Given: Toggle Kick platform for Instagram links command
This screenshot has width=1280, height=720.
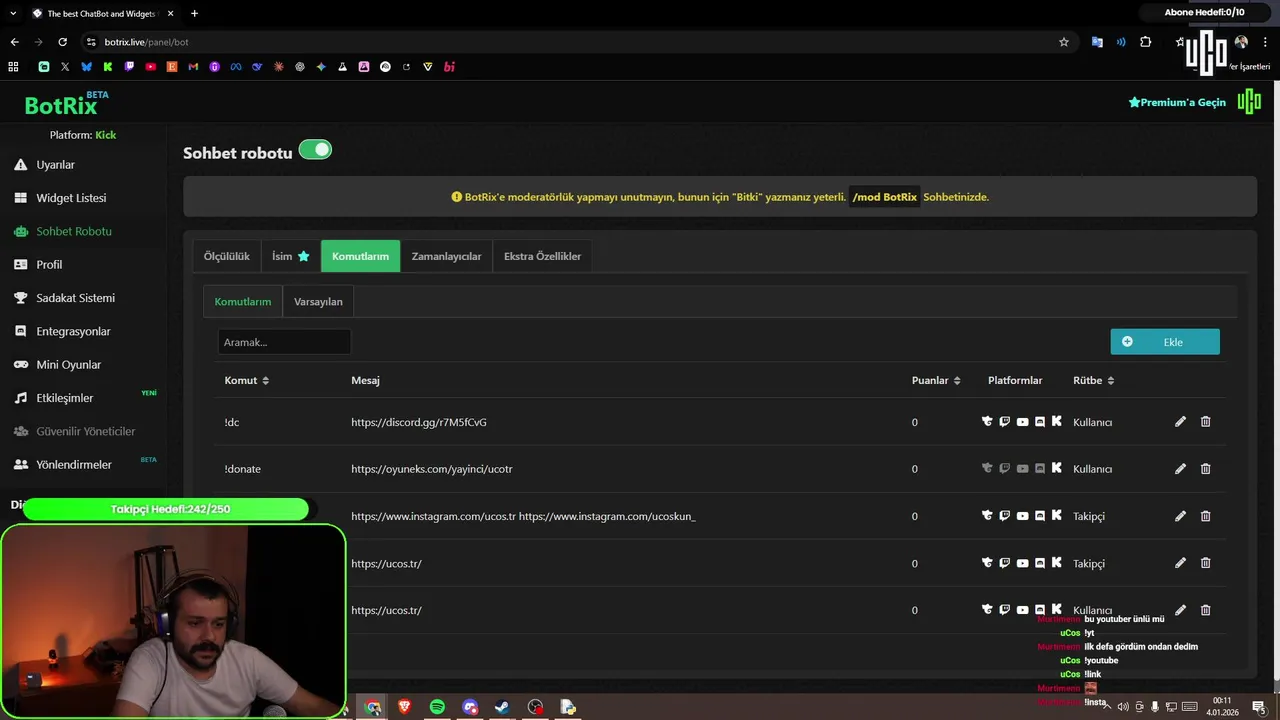Looking at the screenshot, I should 1056,516.
